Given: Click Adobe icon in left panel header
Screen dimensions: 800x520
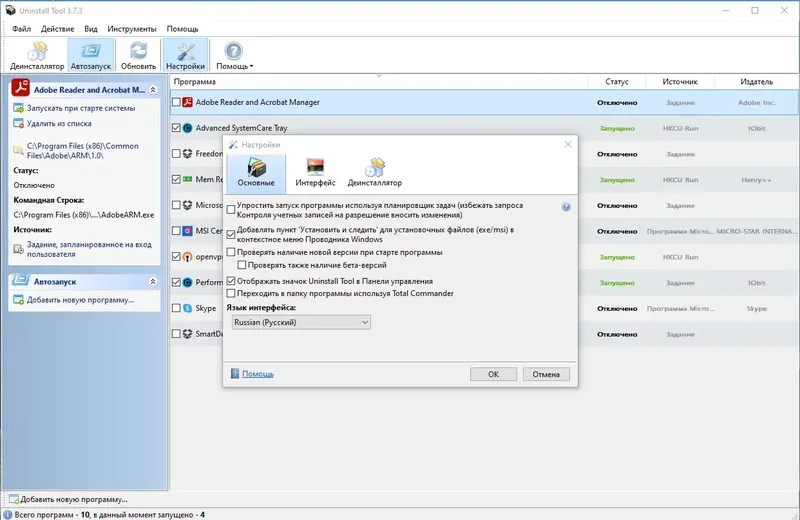Looking at the screenshot, I should click(20, 87).
